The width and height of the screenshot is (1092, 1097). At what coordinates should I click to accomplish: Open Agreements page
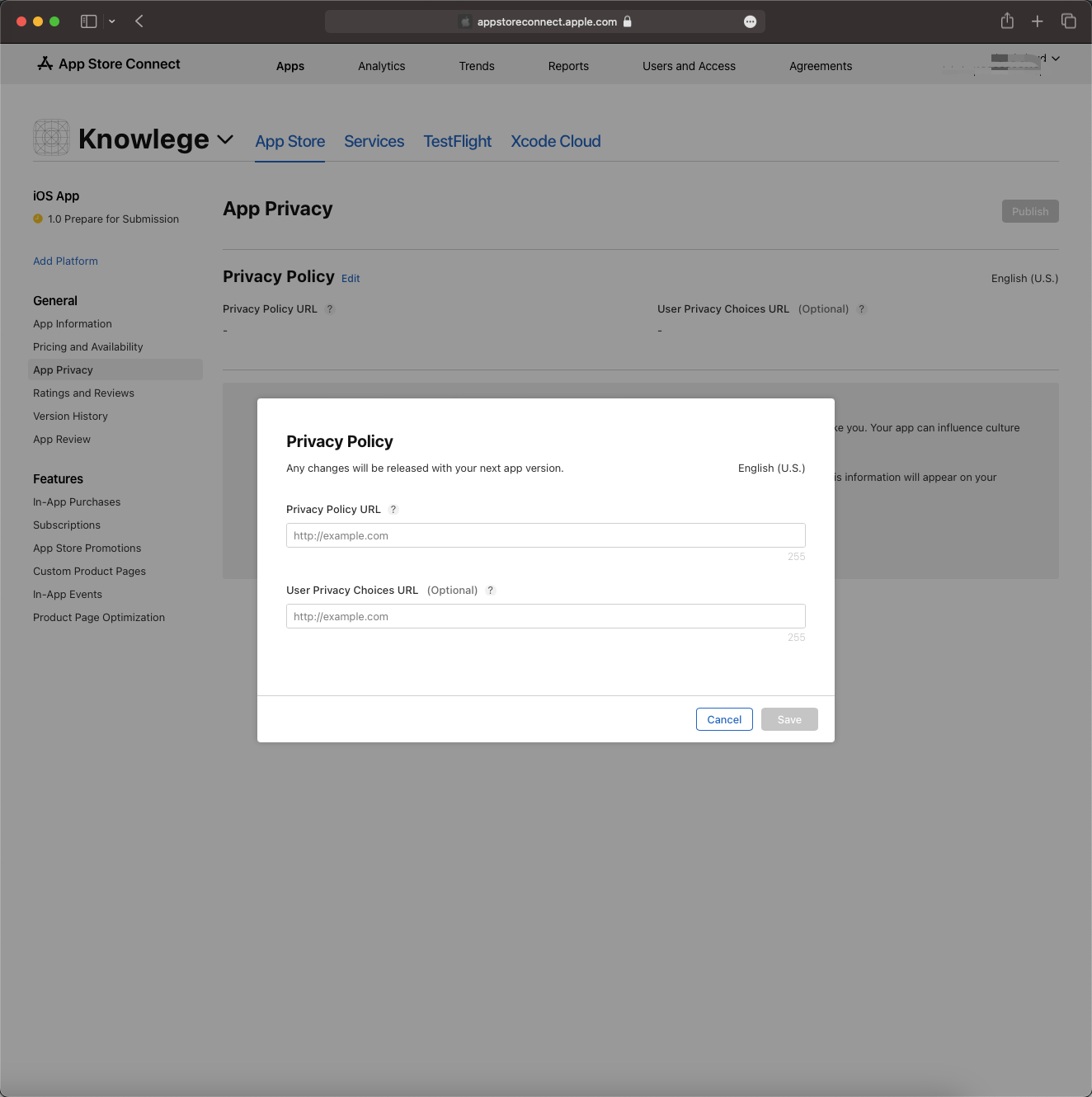click(x=821, y=66)
